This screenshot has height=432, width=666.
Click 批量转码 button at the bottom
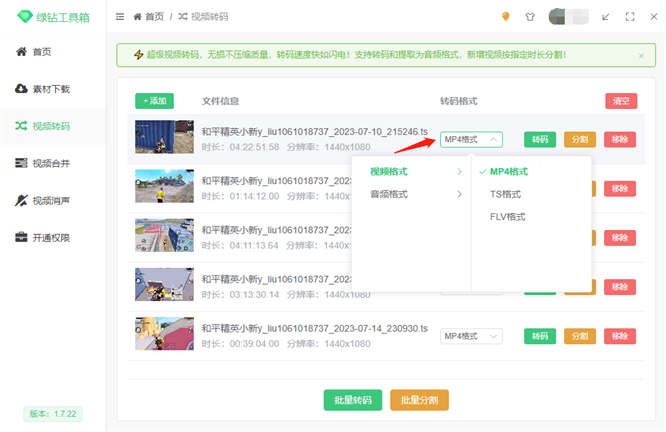pyautogui.click(x=353, y=400)
